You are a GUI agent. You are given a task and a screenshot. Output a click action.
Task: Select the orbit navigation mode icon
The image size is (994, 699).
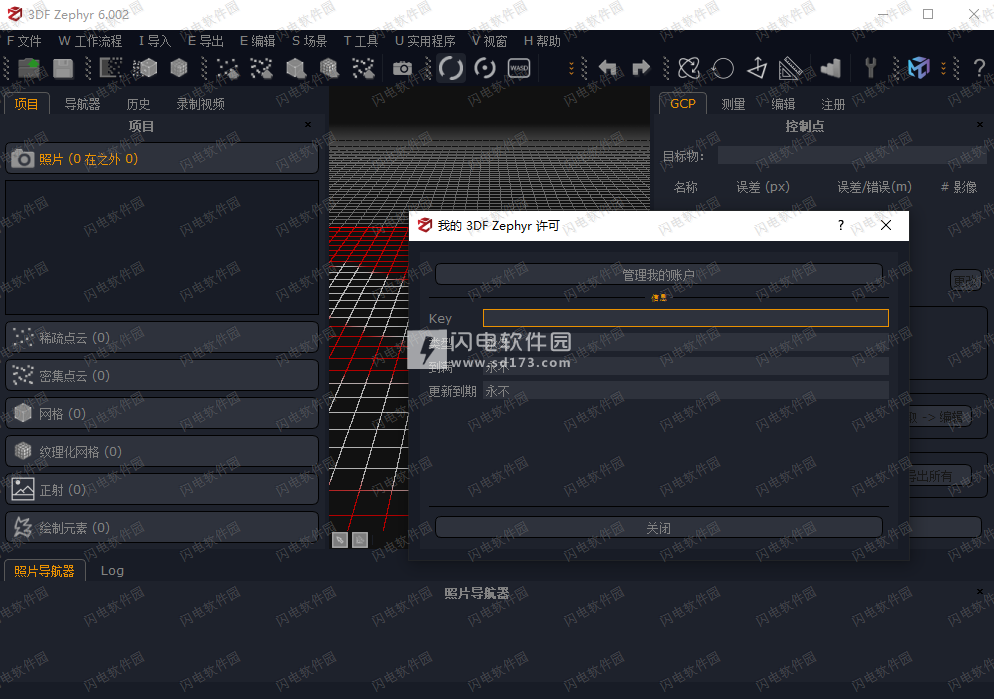pos(451,68)
